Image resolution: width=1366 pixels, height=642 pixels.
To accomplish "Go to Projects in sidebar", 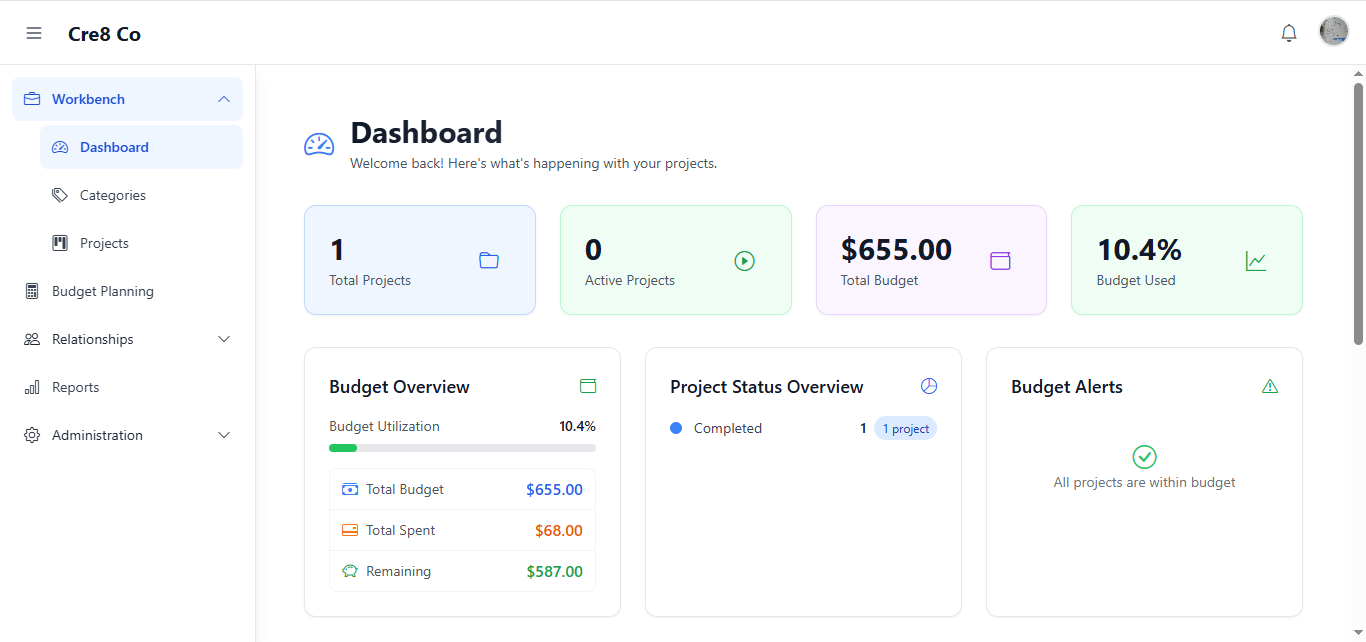I will pos(104,243).
